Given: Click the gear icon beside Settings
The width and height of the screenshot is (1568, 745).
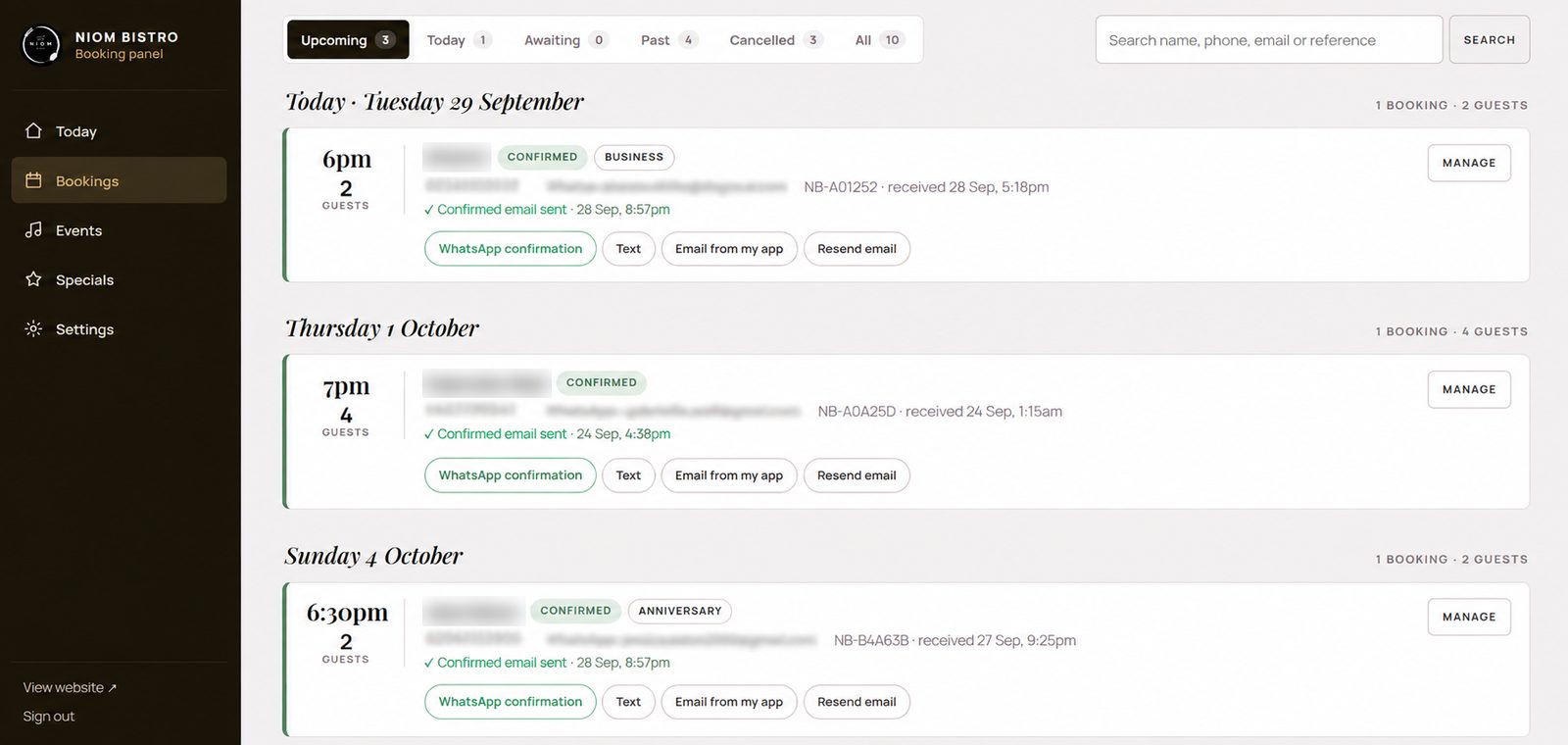Looking at the screenshot, I should coord(33,328).
